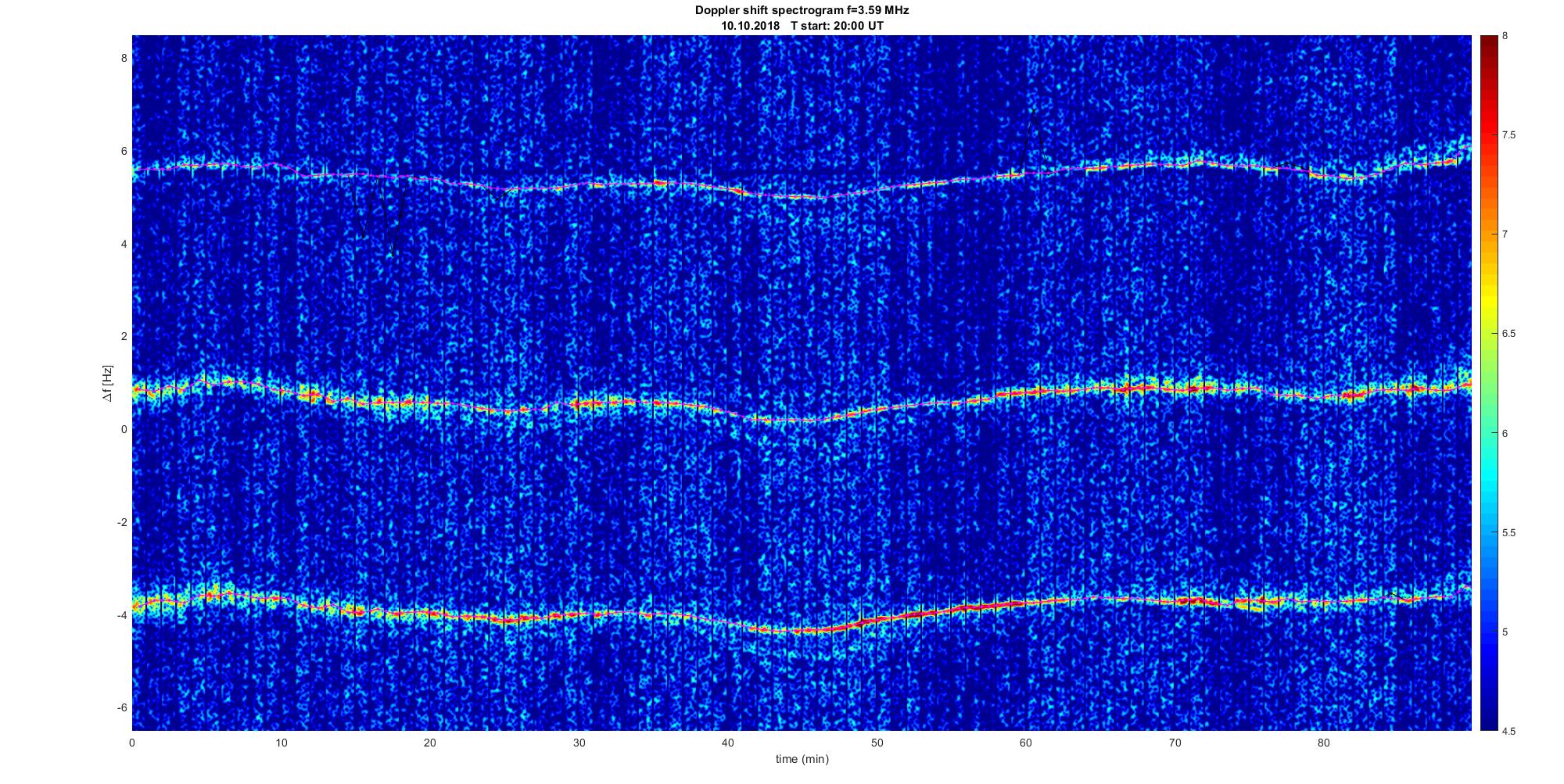Click the colorbar tick label 5
Viewport: 1564px width, 784px height.
click(x=1505, y=632)
